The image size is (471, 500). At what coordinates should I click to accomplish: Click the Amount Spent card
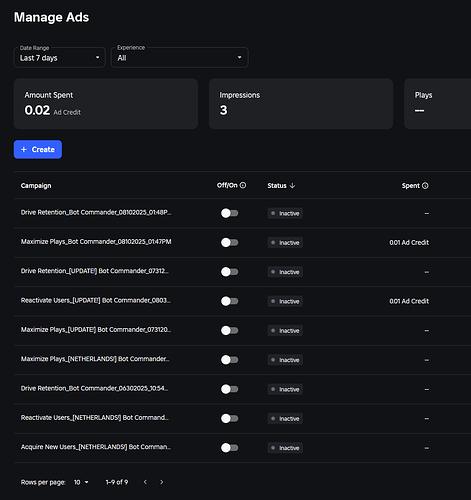click(x=106, y=104)
